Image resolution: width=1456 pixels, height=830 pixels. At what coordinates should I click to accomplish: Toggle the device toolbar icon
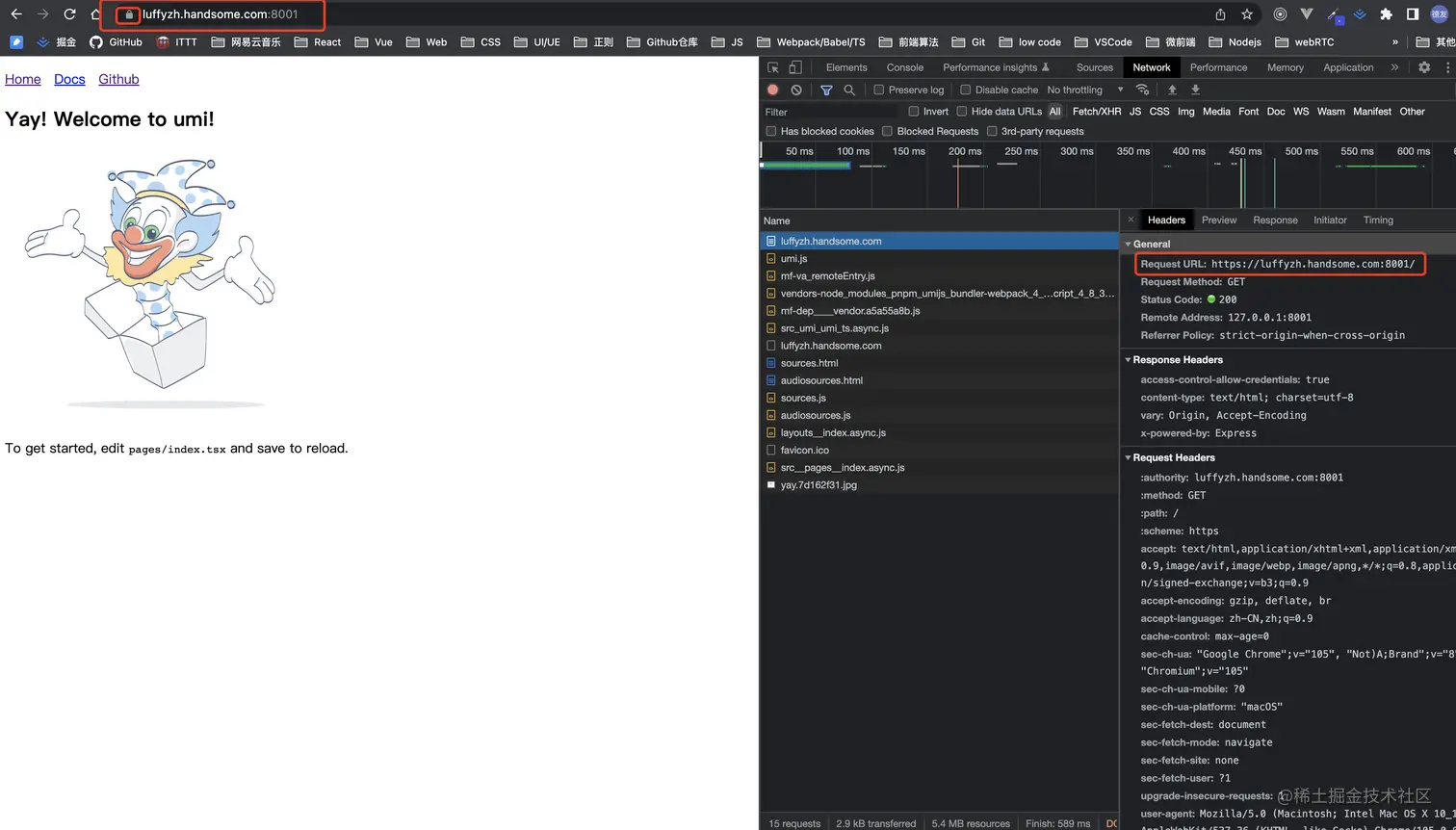795,67
